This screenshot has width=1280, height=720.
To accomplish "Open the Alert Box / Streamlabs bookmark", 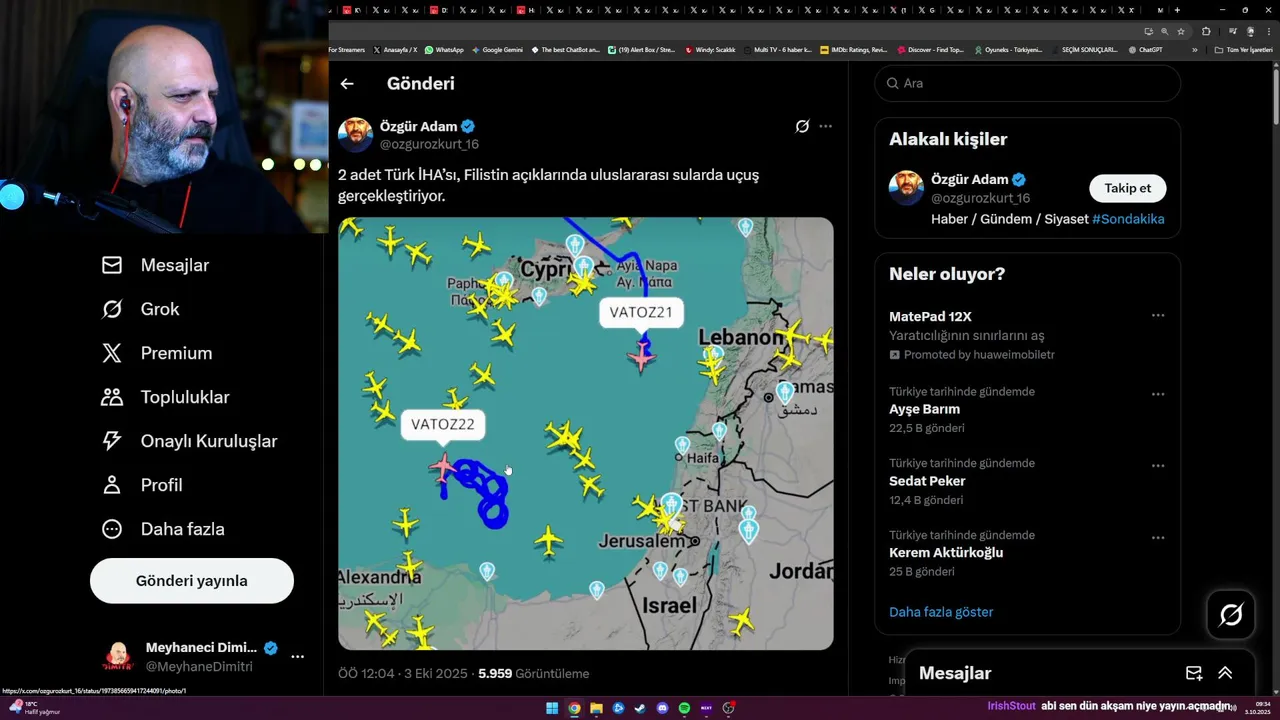I will point(641,49).
